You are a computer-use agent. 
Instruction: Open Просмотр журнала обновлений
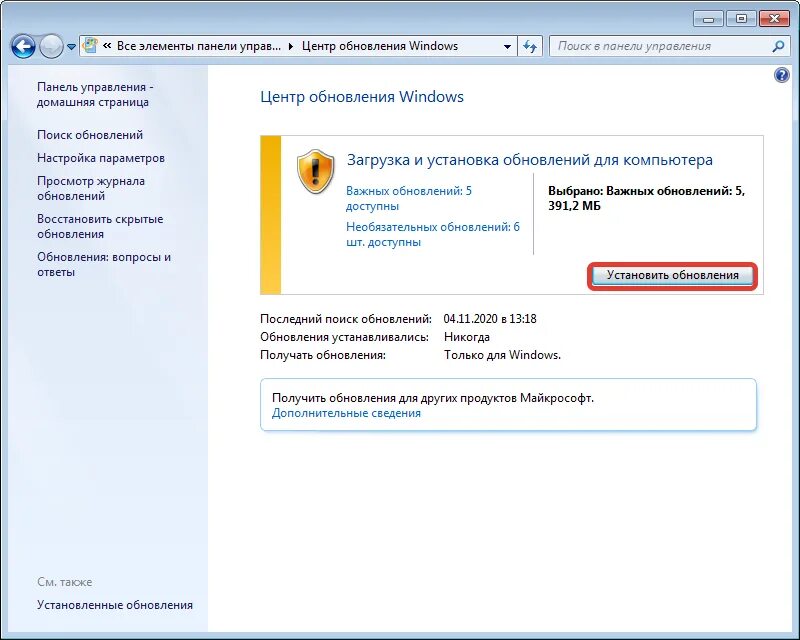[x=91, y=188]
